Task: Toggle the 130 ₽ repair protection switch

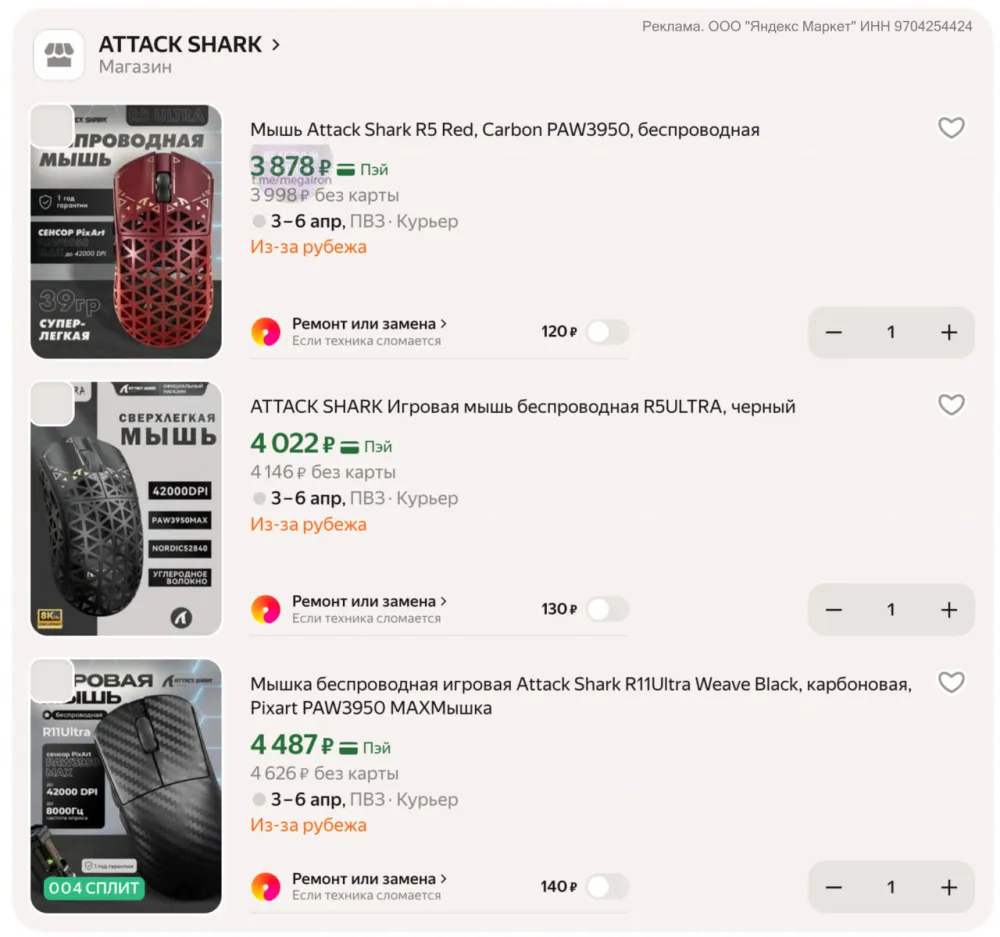Action: (607, 609)
